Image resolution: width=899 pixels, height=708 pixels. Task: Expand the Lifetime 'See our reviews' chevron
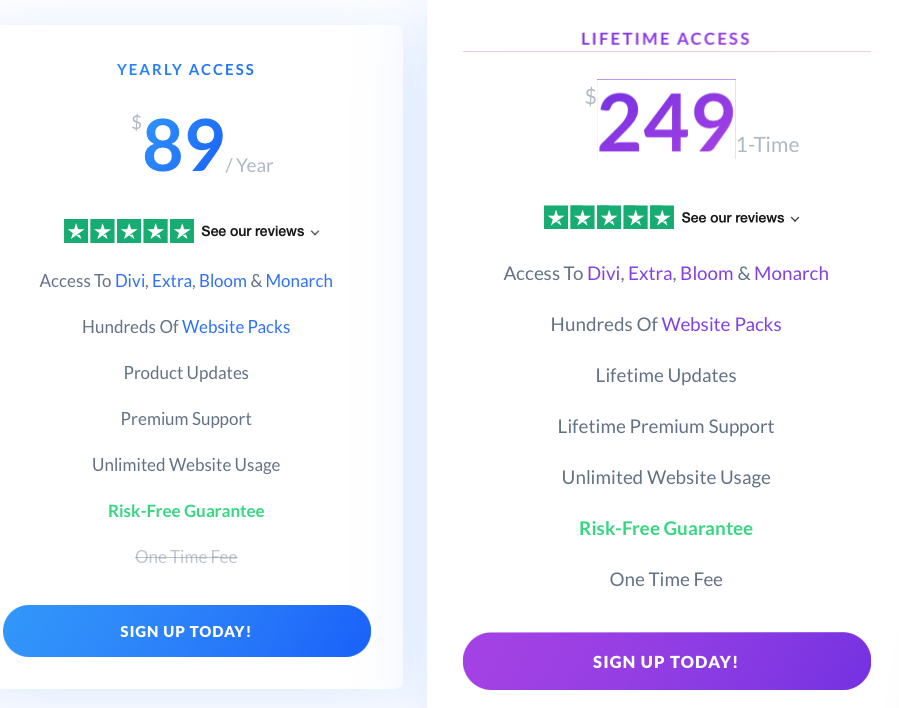point(795,219)
